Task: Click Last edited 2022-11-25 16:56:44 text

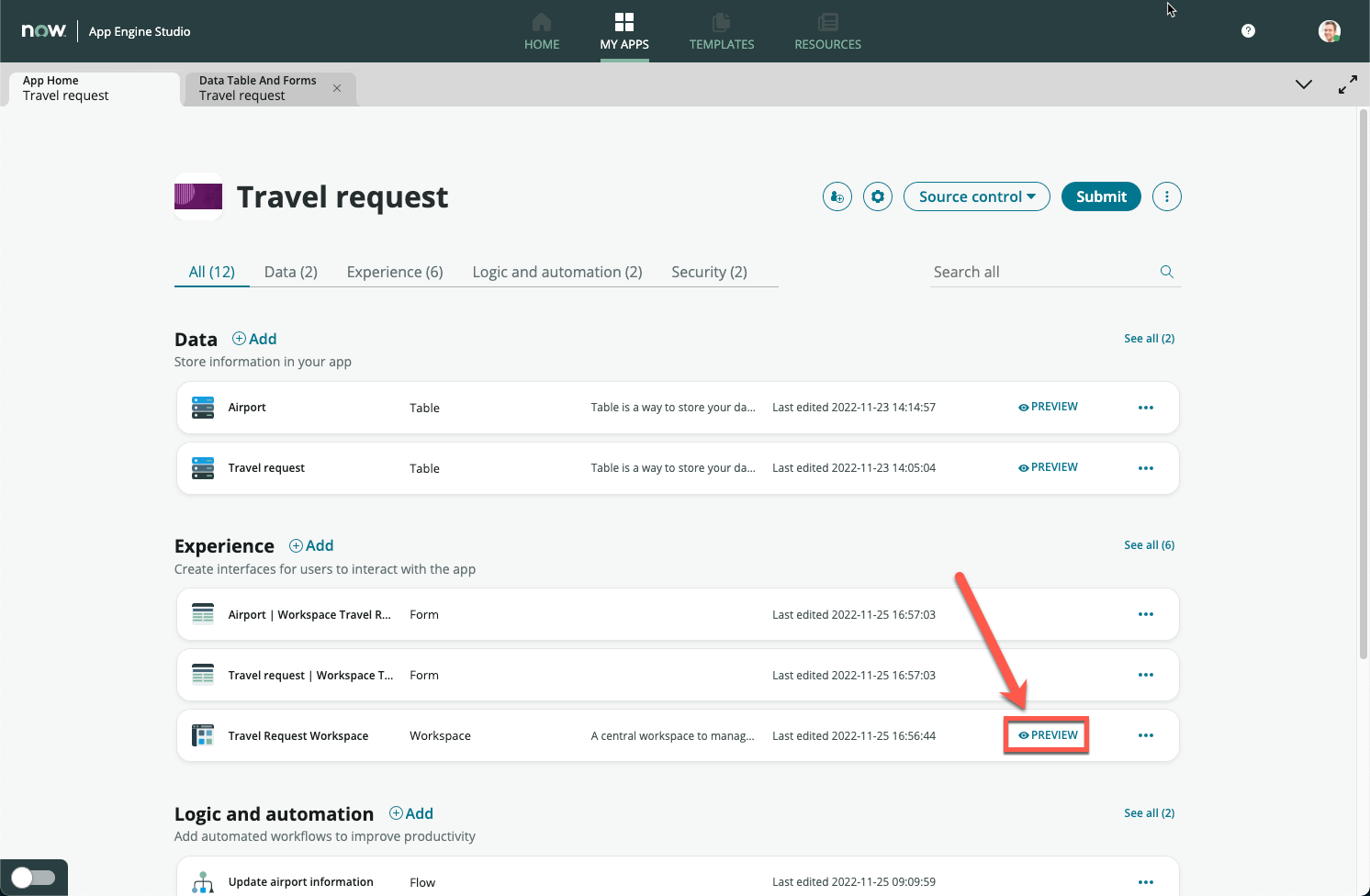Action: coord(854,736)
